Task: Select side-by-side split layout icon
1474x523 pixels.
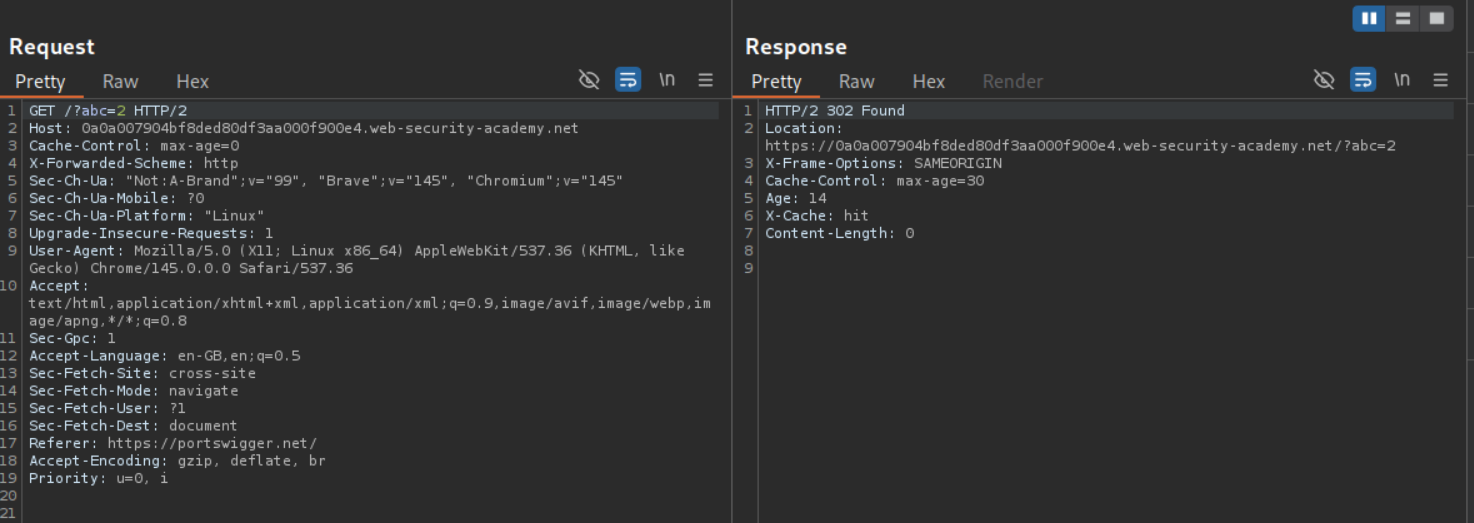Action: pyautogui.click(x=1369, y=18)
